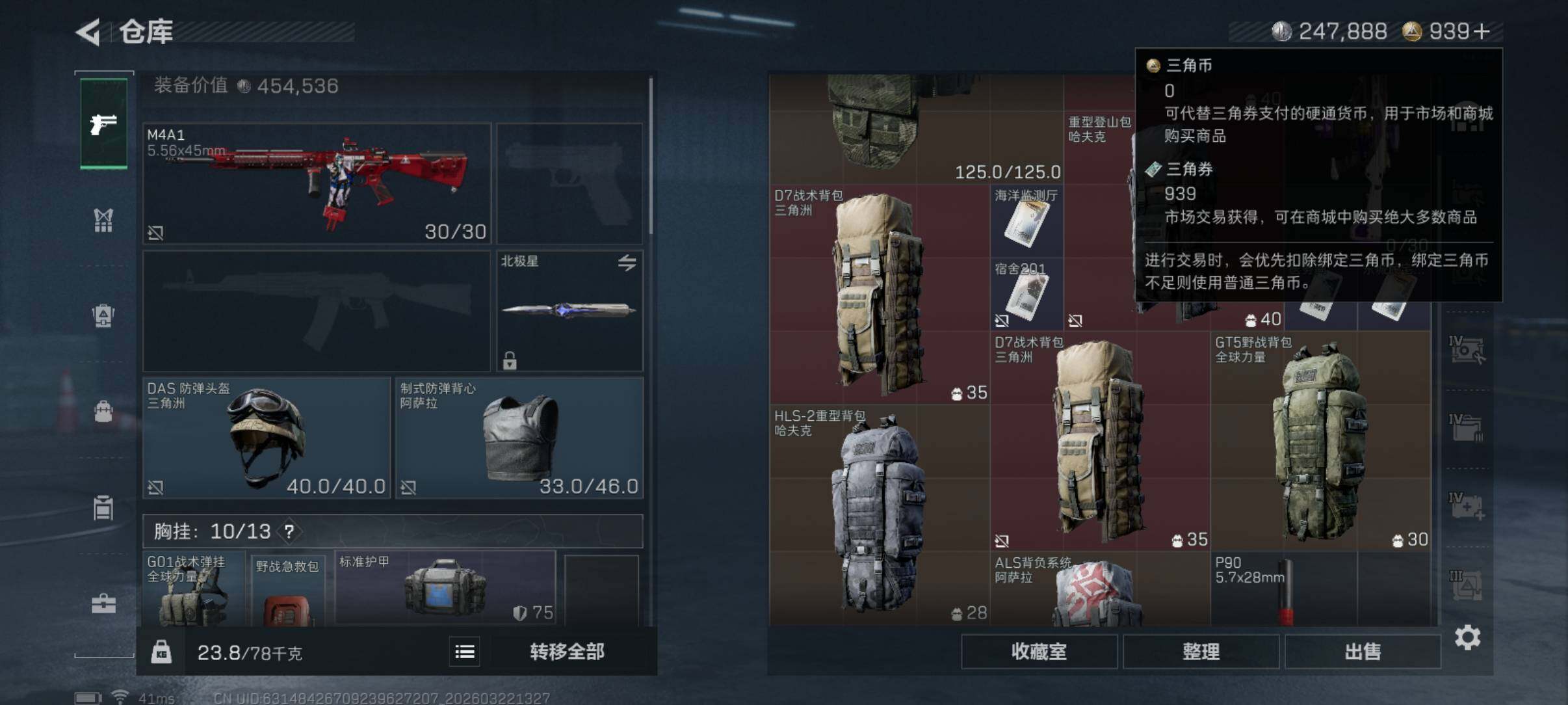Click the plus next to the 939 currency

point(1482,31)
